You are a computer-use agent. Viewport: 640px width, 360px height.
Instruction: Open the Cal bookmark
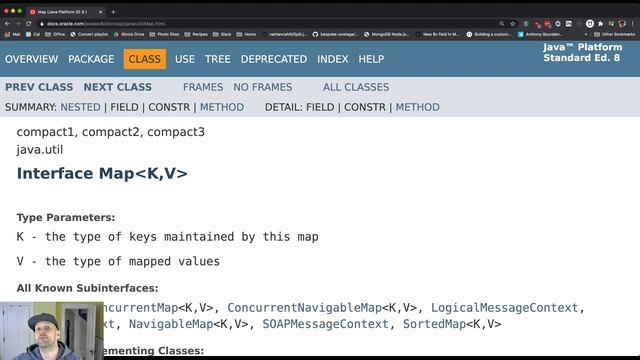[33, 34]
